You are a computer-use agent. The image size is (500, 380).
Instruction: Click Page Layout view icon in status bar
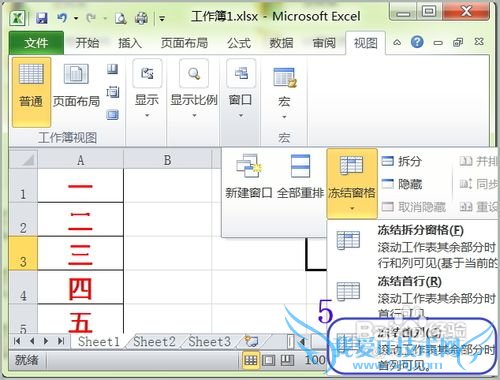(x=269, y=360)
